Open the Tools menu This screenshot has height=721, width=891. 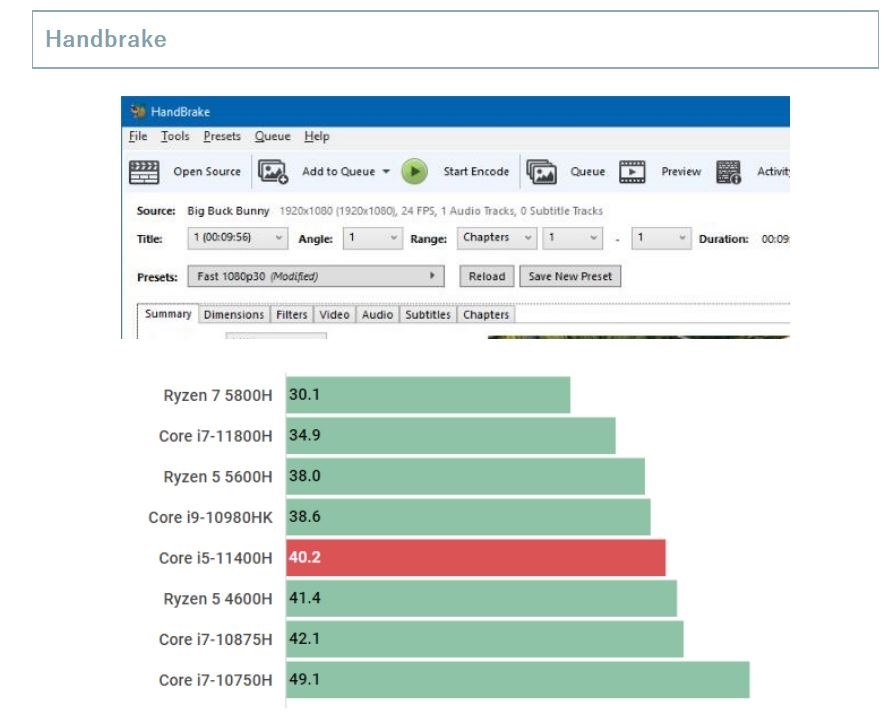[175, 136]
